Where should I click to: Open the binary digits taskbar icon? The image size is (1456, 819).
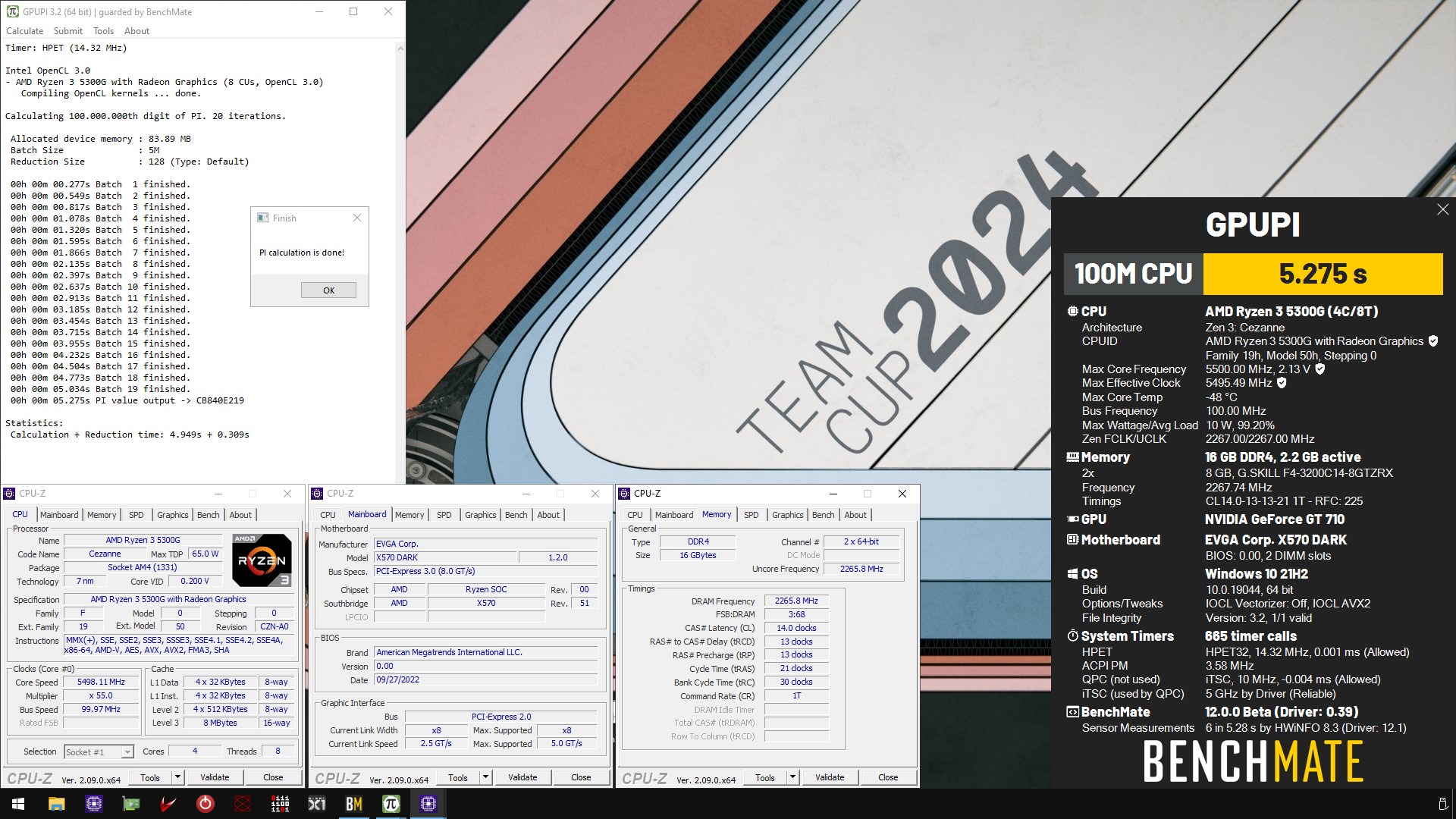[280, 804]
